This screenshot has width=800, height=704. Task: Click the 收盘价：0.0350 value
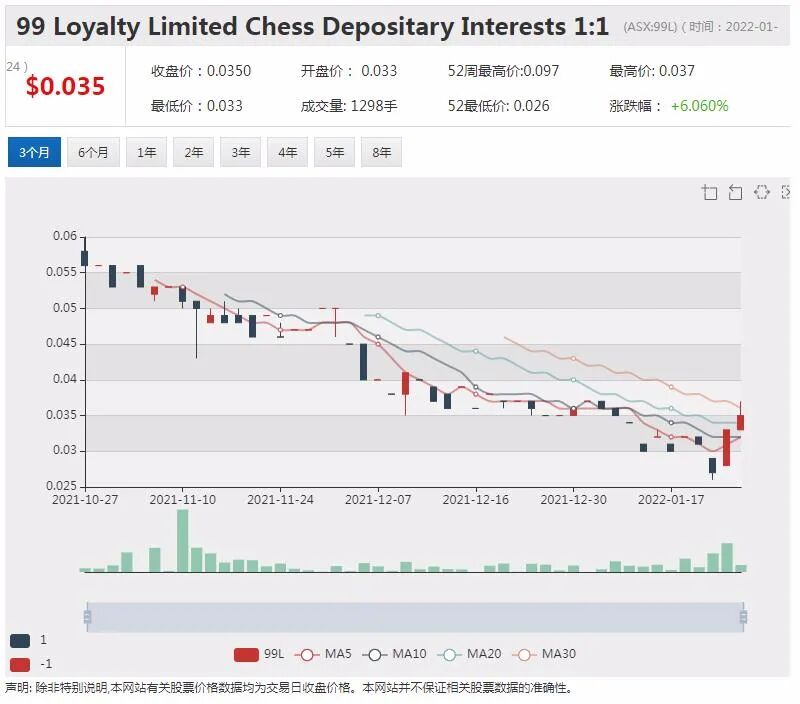(201, 71)
